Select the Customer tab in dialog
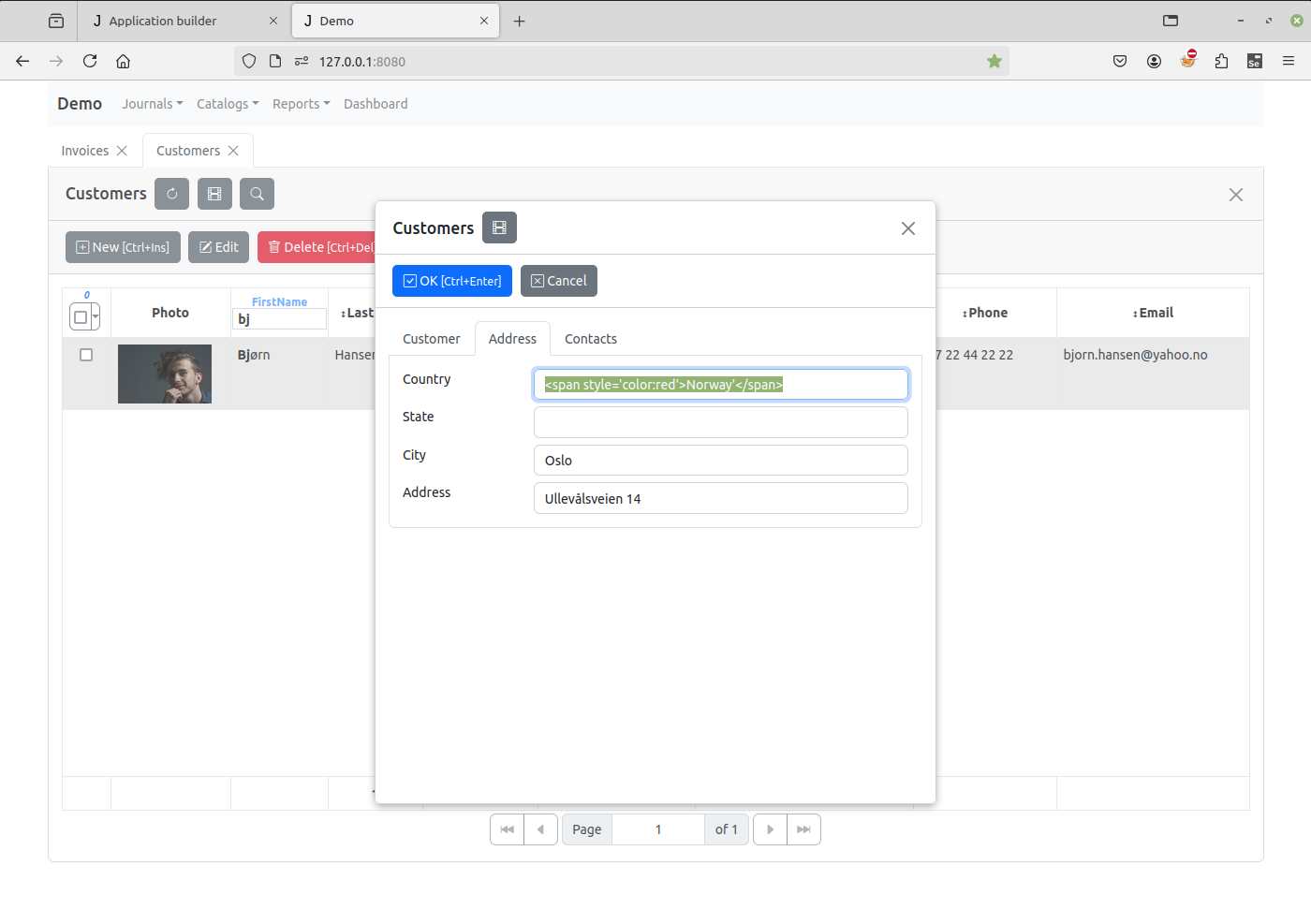The height and width of the screenshot is (924, 1311). point(431,339)
